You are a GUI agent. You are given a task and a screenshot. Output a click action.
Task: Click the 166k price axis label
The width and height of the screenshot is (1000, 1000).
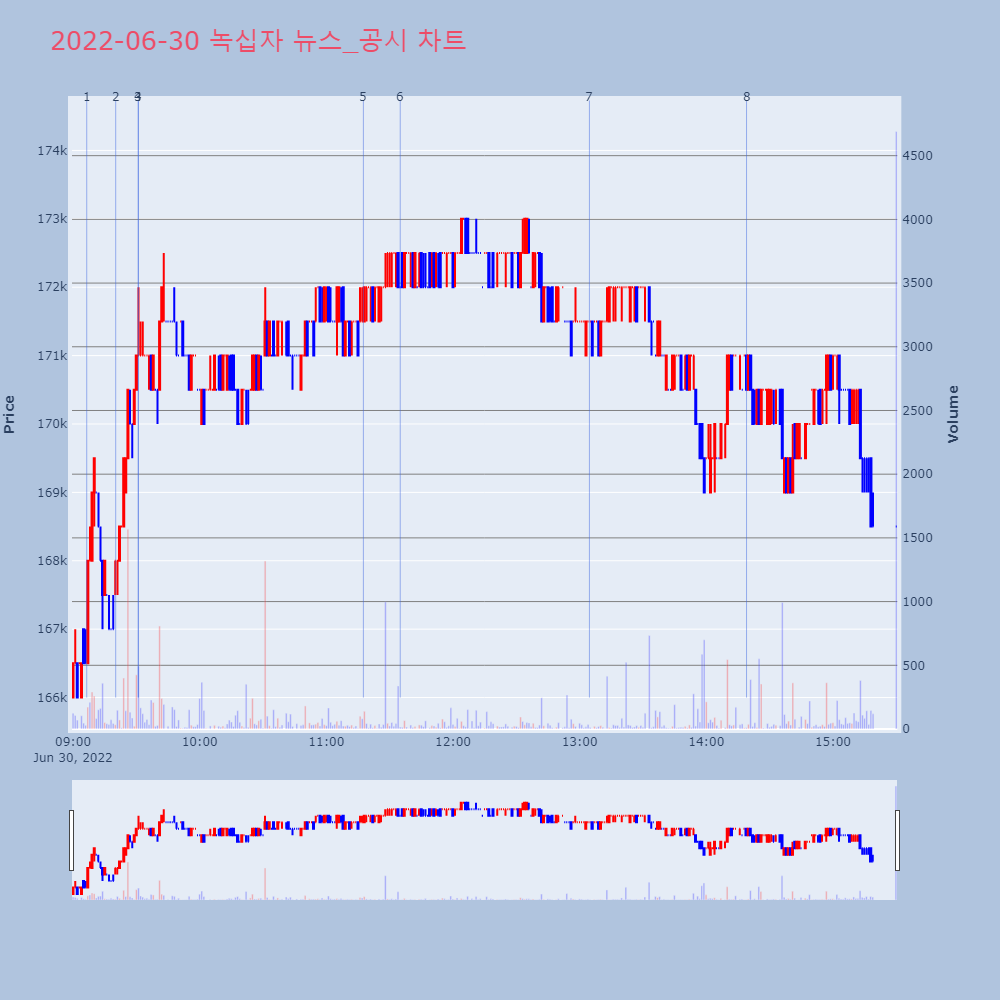pyautogui.click(x=52, y=698)
